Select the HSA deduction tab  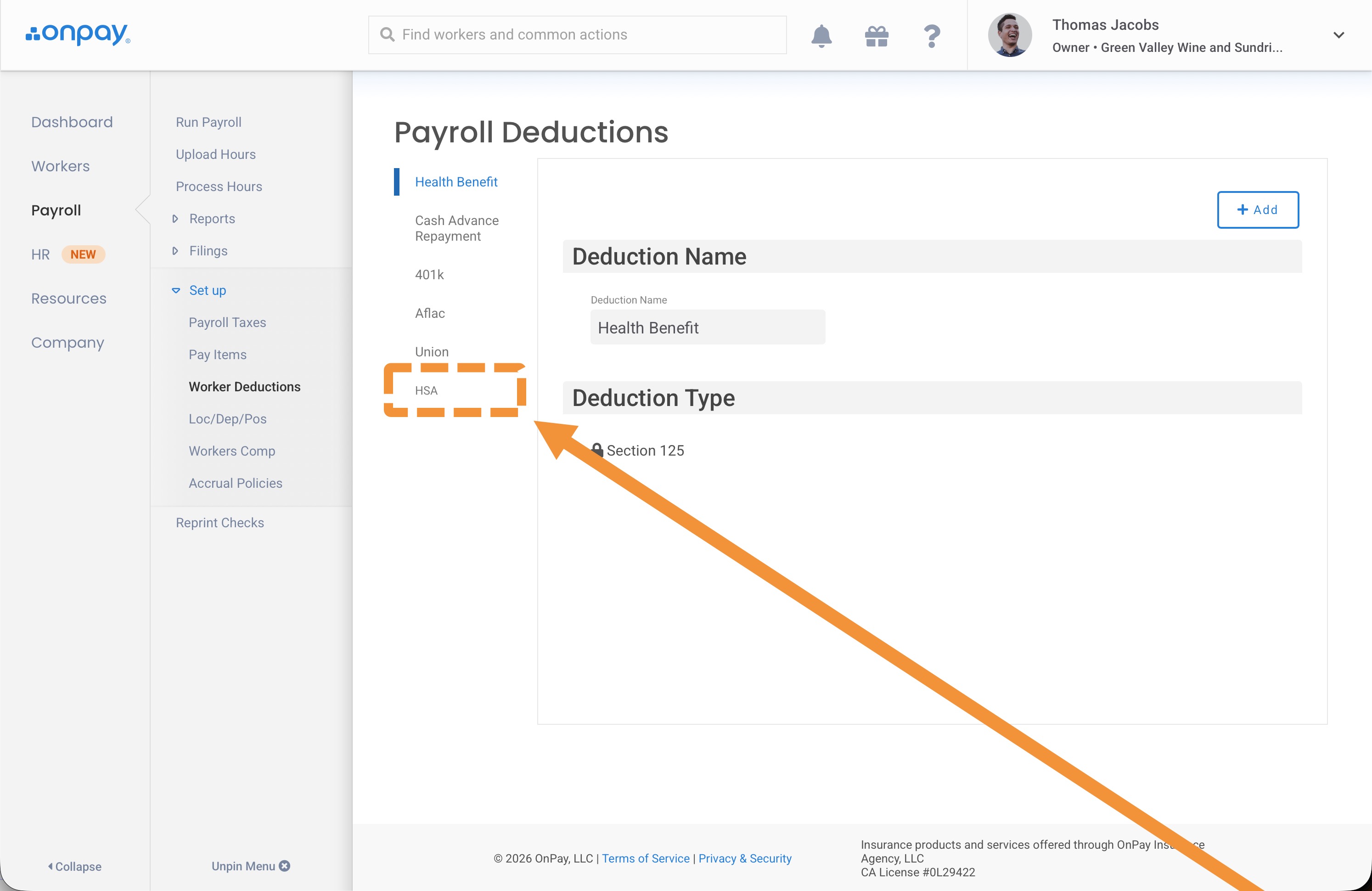(x=426, y=390)
